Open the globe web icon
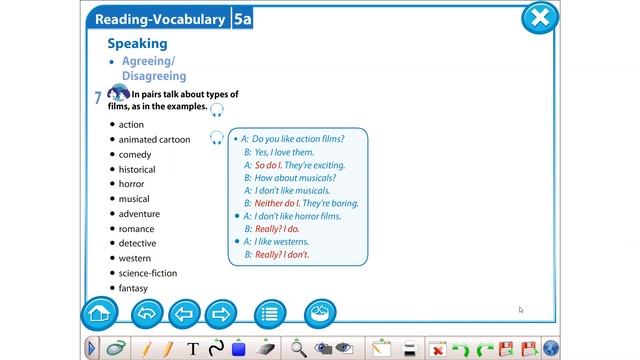This screenshot has height=360, width=640. (x=551, y=349)
